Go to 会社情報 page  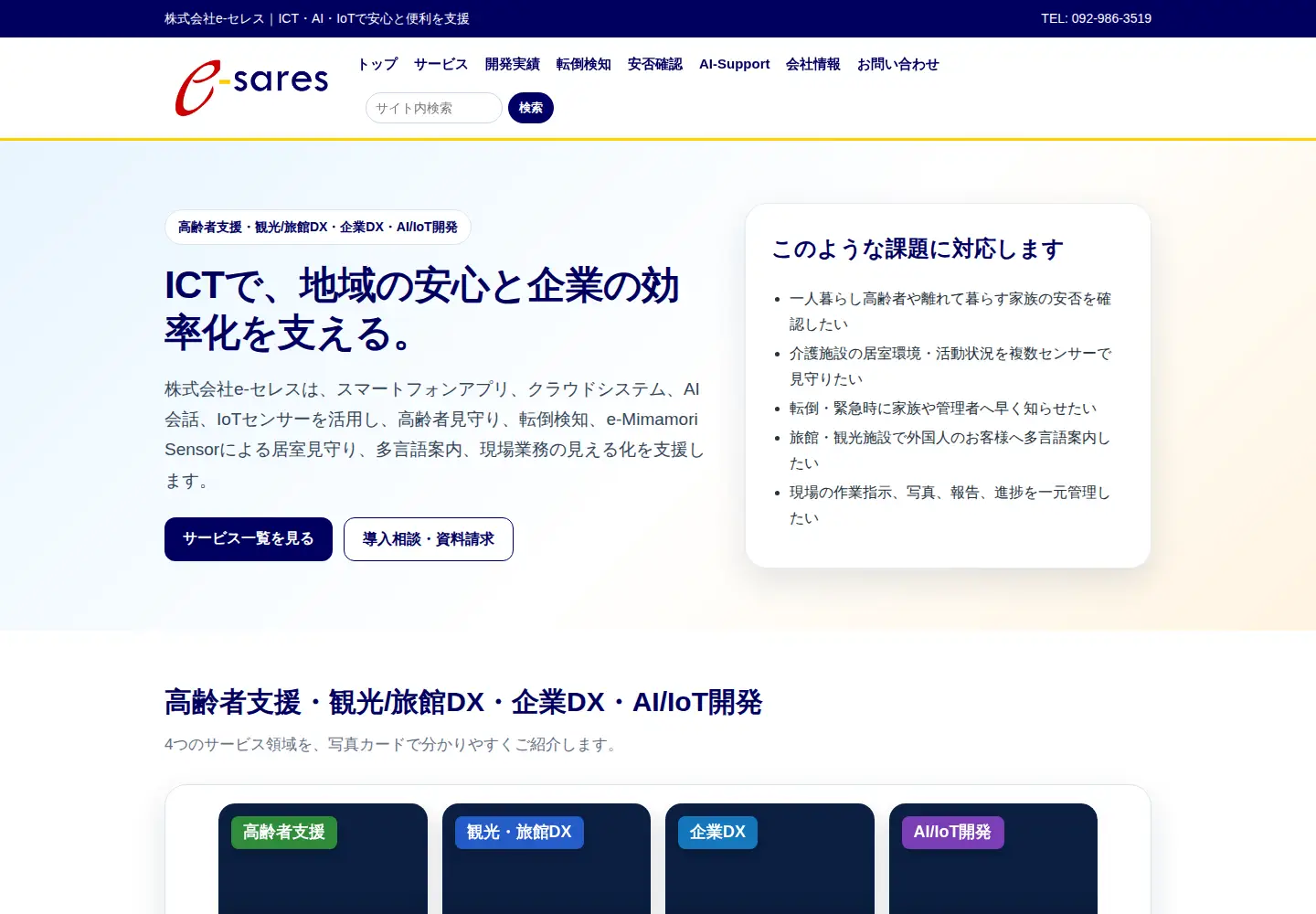tap(813, 64)
